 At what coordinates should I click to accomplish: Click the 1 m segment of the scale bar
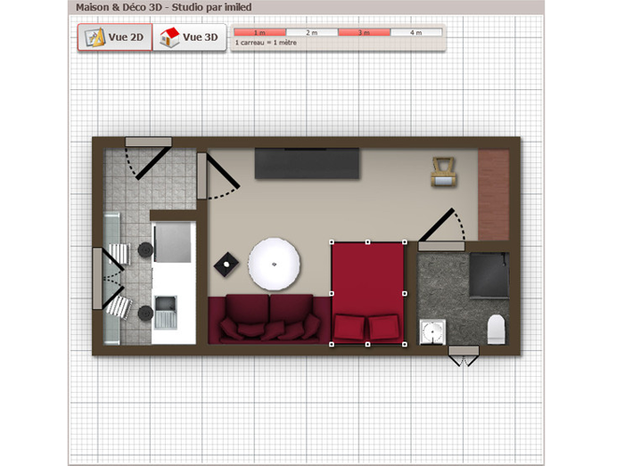pyautogui.click(x=260, y=32)
